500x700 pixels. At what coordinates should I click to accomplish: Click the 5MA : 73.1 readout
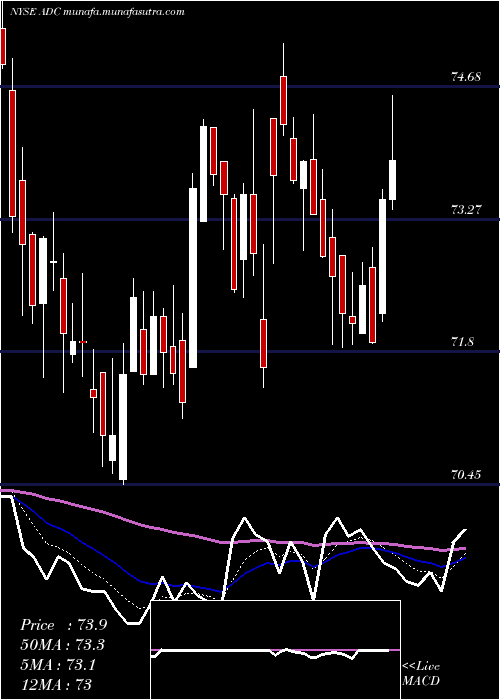(58, 664)
